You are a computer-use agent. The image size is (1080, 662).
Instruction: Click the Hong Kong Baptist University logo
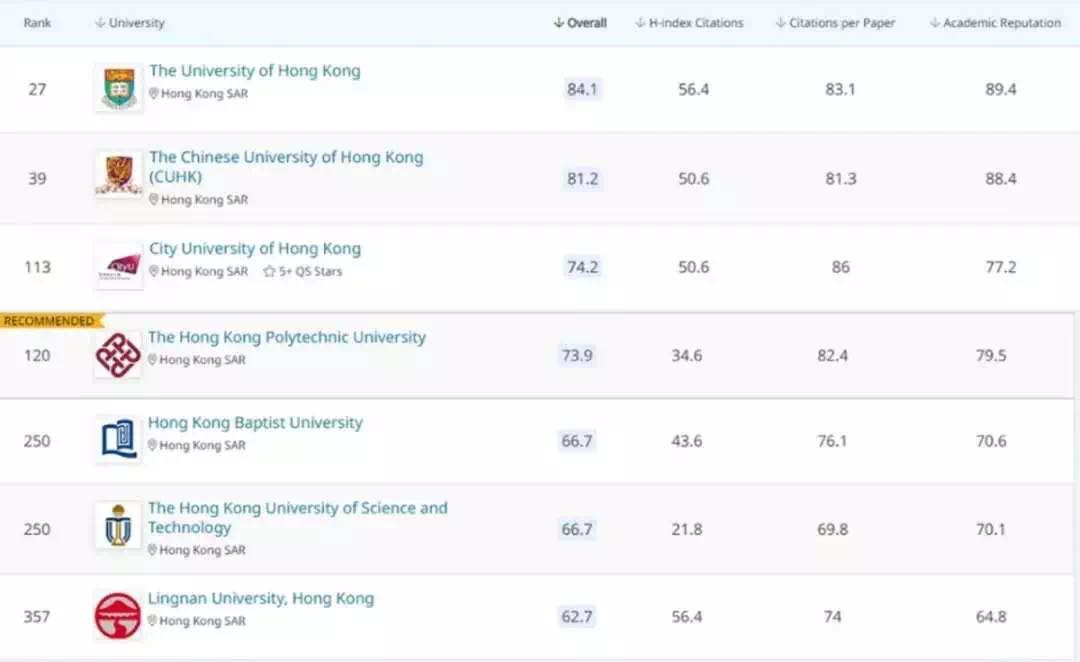click(x=118, y=440)
